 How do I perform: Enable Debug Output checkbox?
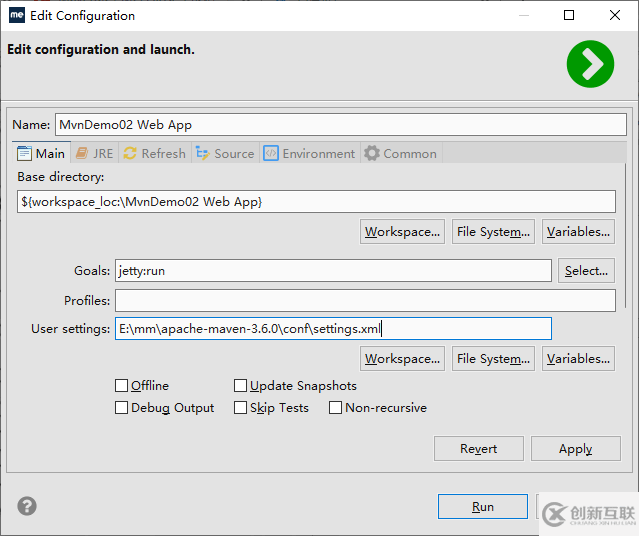(122, 407)
